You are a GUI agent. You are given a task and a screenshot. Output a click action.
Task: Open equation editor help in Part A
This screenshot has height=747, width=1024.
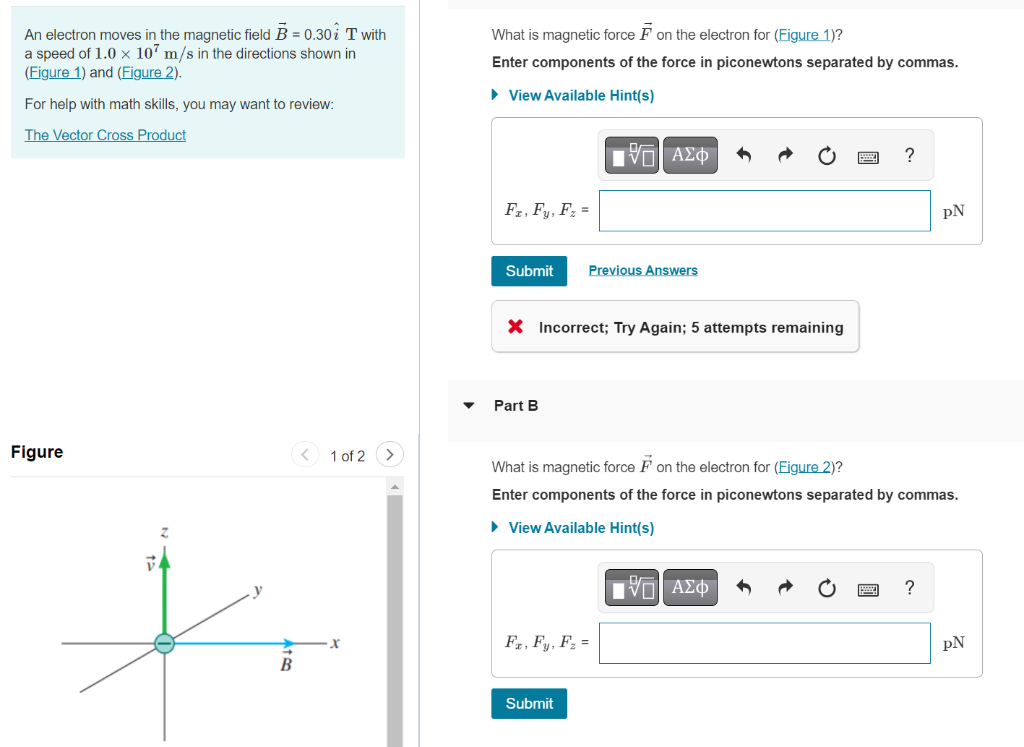click(909, 156)
